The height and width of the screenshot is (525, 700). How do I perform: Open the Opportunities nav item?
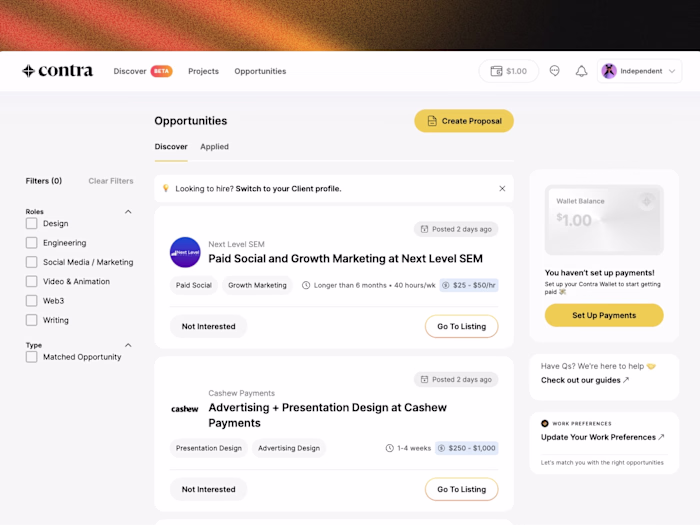click(x=260, y=71)
